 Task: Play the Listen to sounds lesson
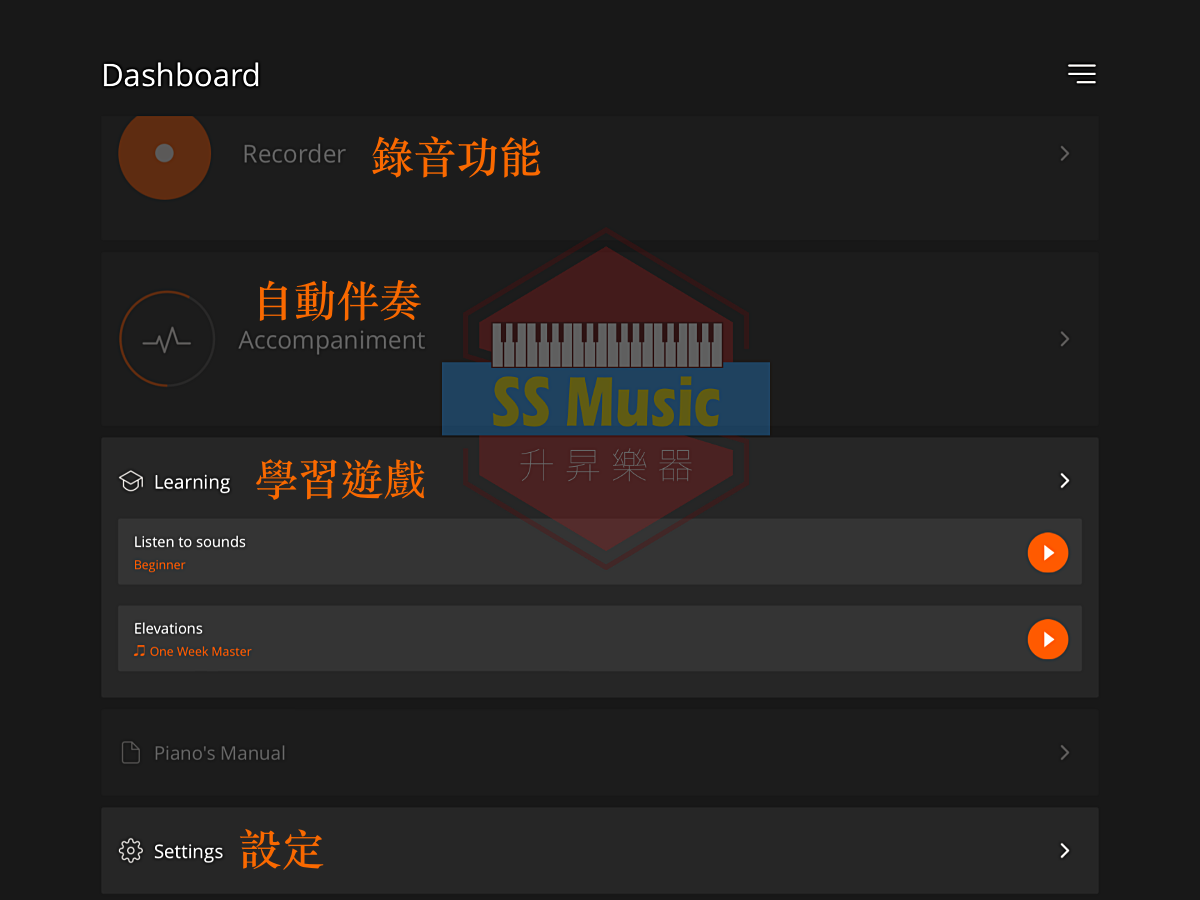pyautogui.click(x=1048, y=552)
